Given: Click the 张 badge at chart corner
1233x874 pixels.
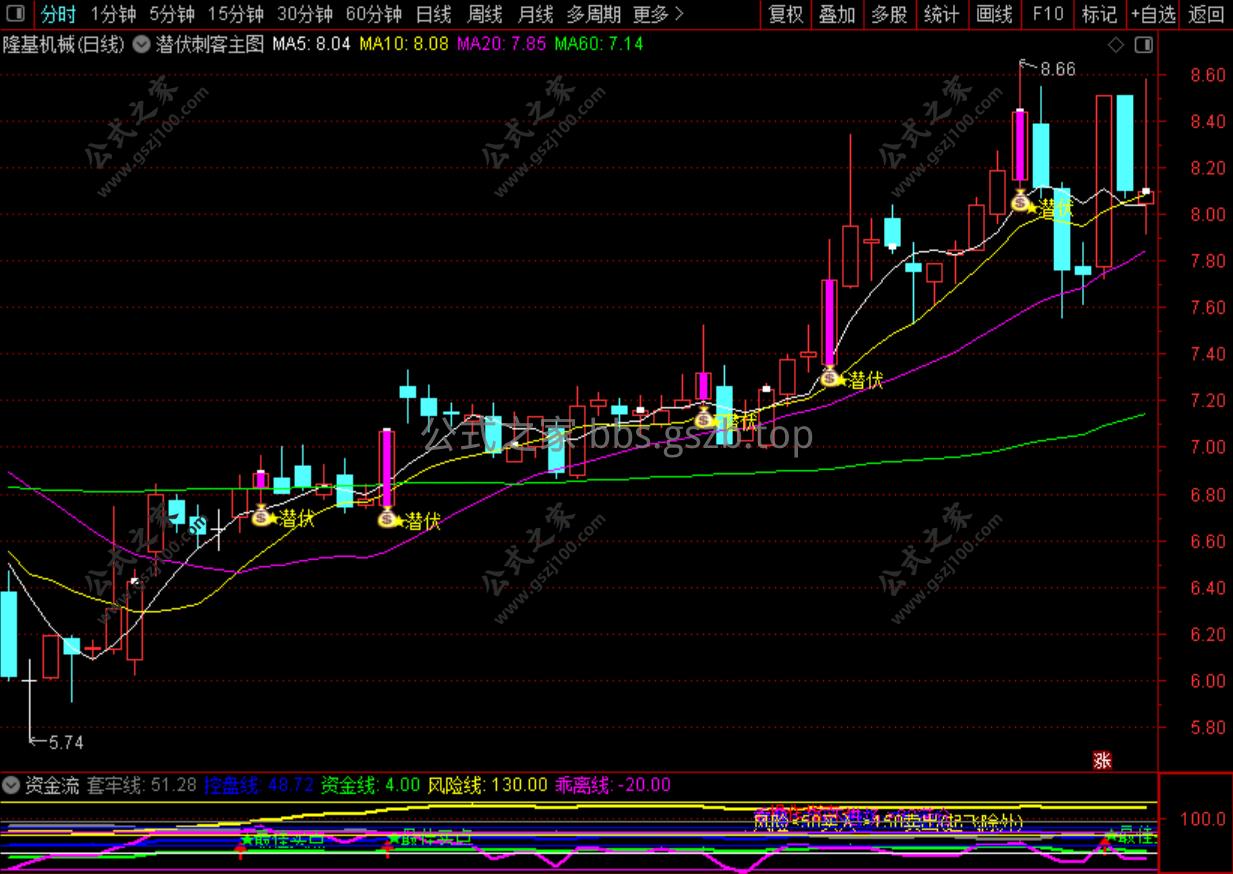Looking at the screenshot, I should [1102, 760].
